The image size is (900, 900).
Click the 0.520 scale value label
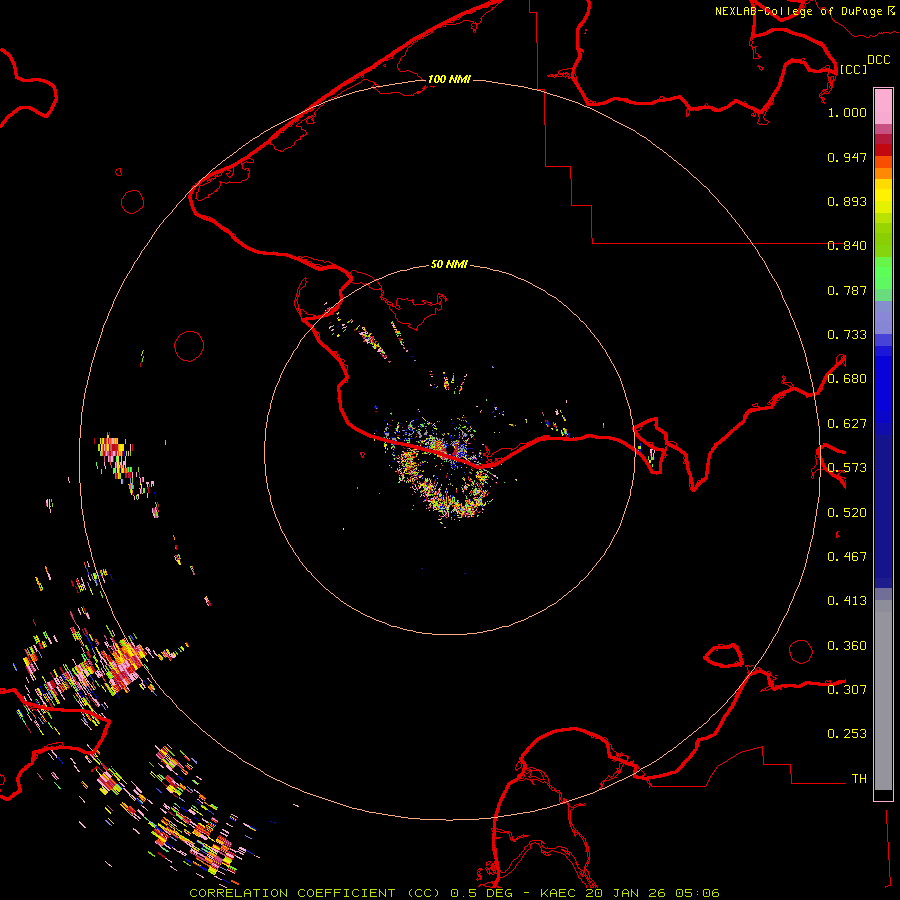(x=847, y=513)
